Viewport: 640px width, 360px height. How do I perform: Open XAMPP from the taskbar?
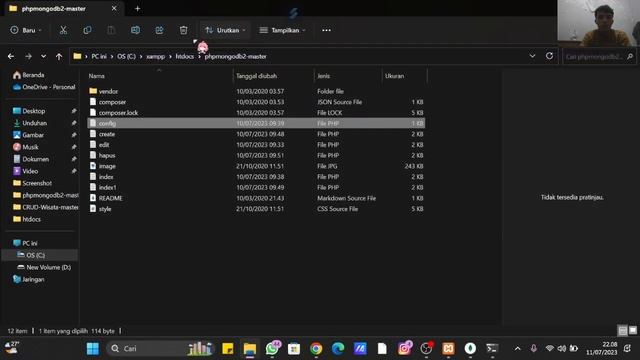[448, 349]
